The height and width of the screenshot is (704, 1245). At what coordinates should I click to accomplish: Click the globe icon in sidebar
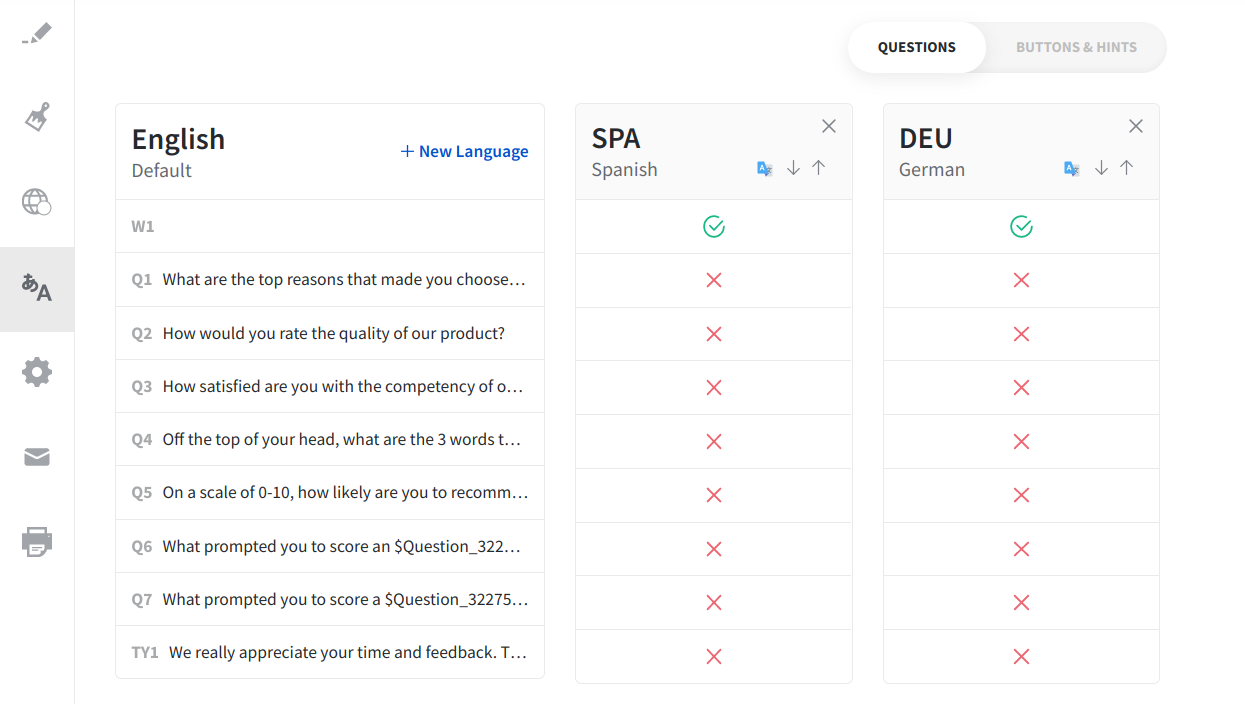[37, 202]
